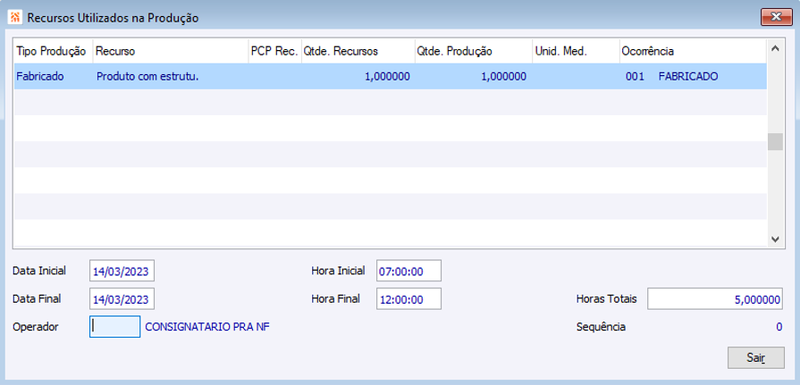
Task: Click the application icon in title bar
Action: pos(15,18)
